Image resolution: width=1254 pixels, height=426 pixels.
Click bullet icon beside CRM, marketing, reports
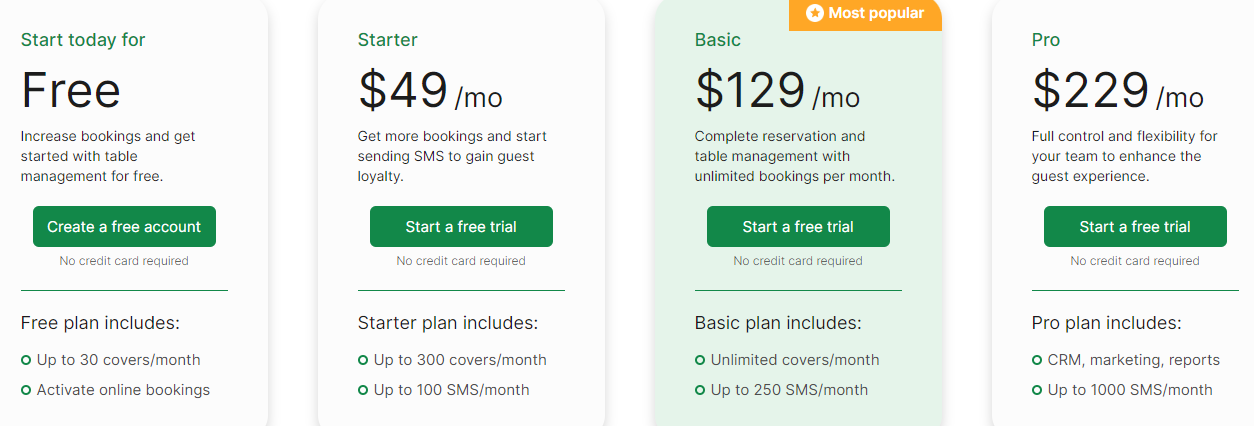click(x=1037, y=360)
